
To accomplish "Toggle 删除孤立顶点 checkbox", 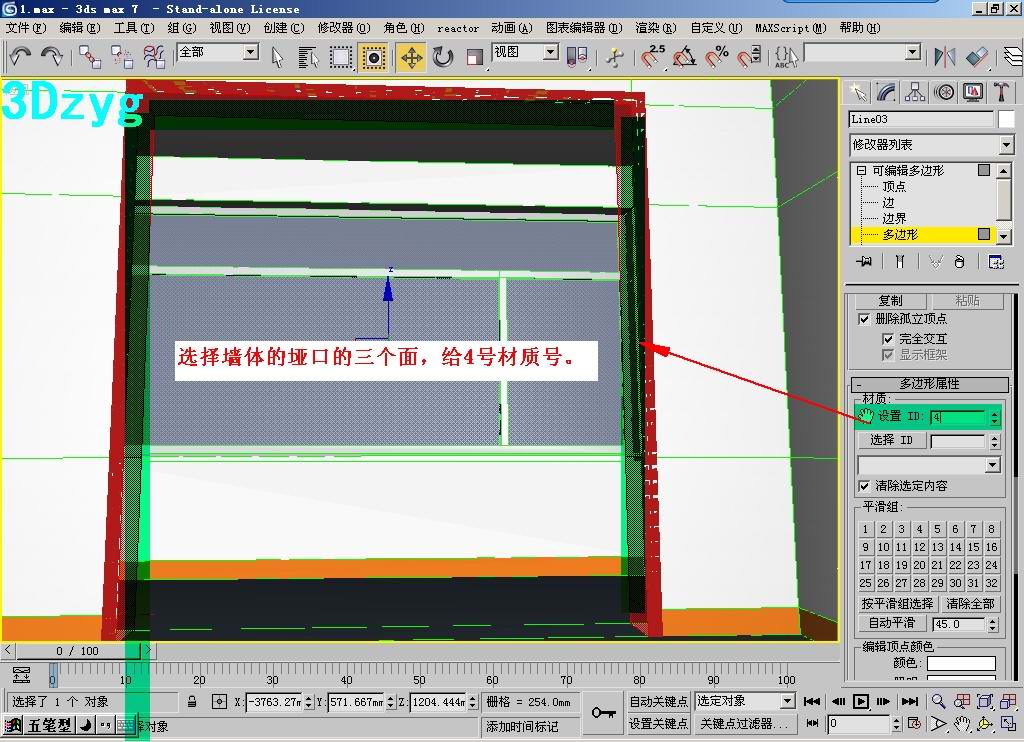I will [x=865, y=319].
